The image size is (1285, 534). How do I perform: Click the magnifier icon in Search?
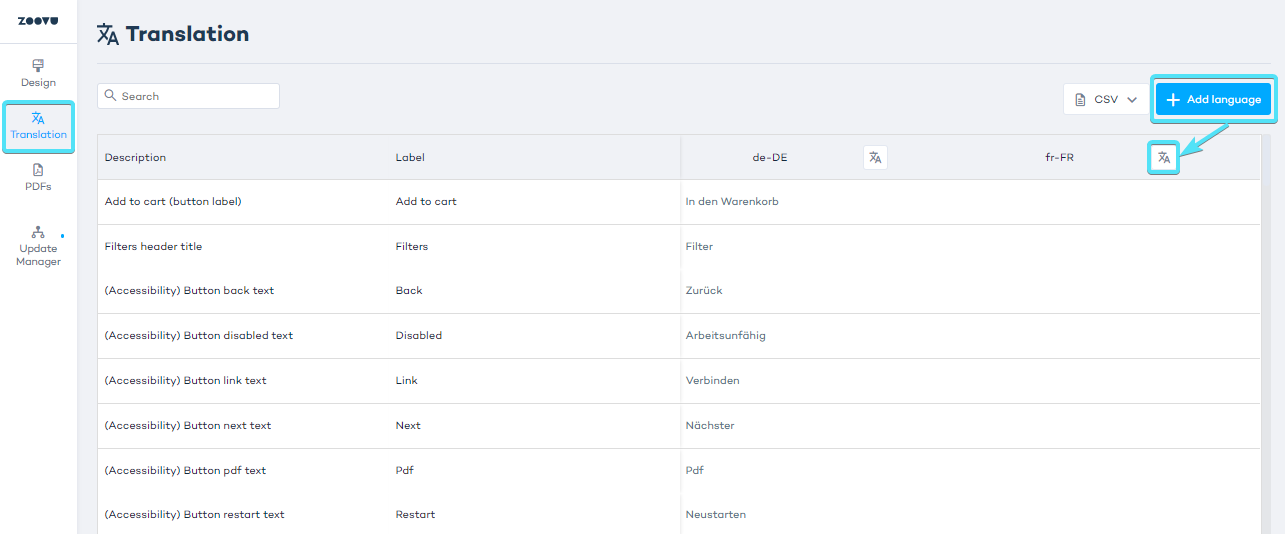pyautogui.click(x=111, y=96)
